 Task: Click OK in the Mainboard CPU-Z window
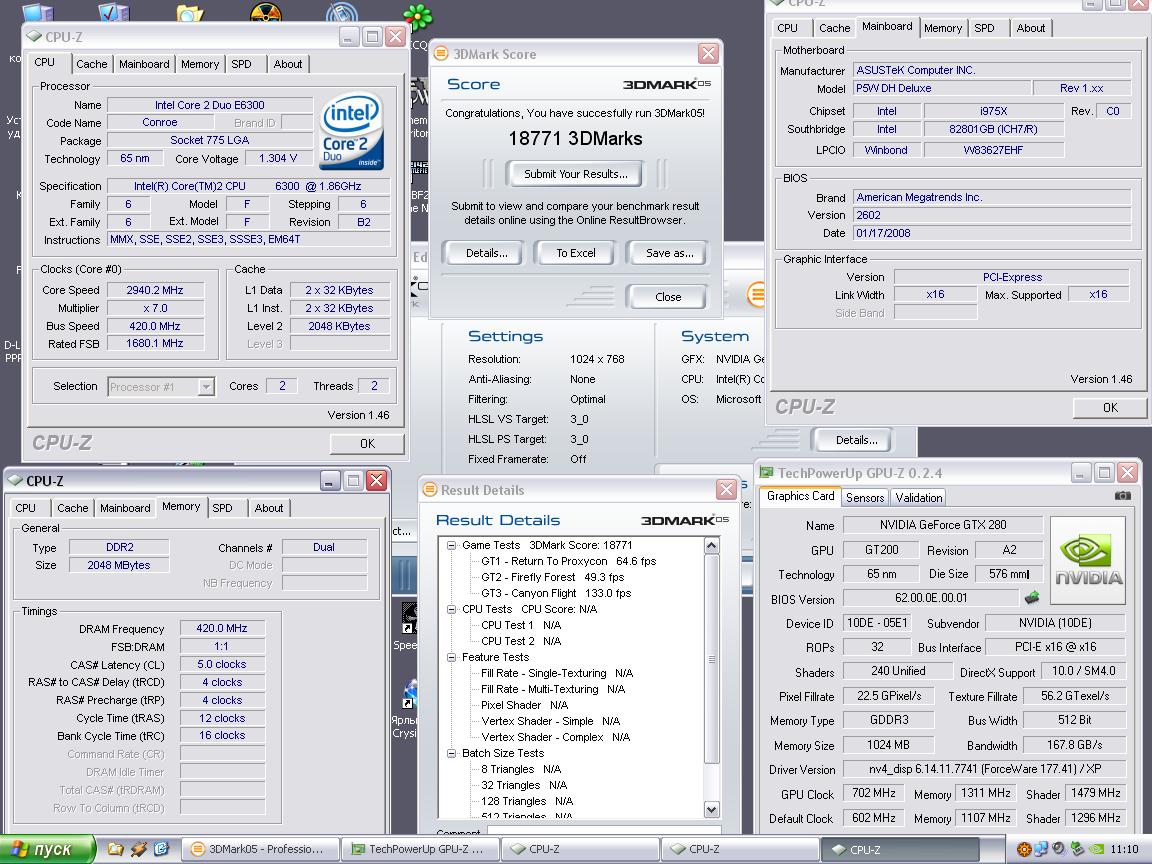(1110, 408)
